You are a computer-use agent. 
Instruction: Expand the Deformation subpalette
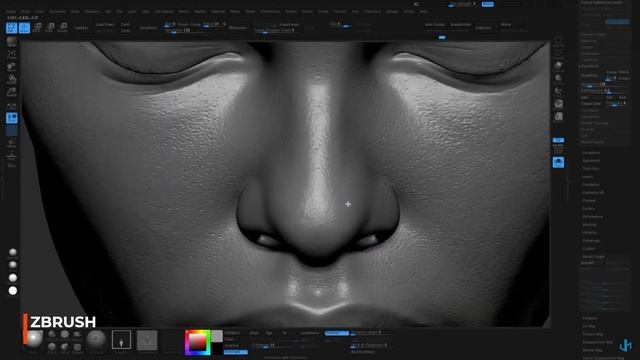[x=593, y=217]
